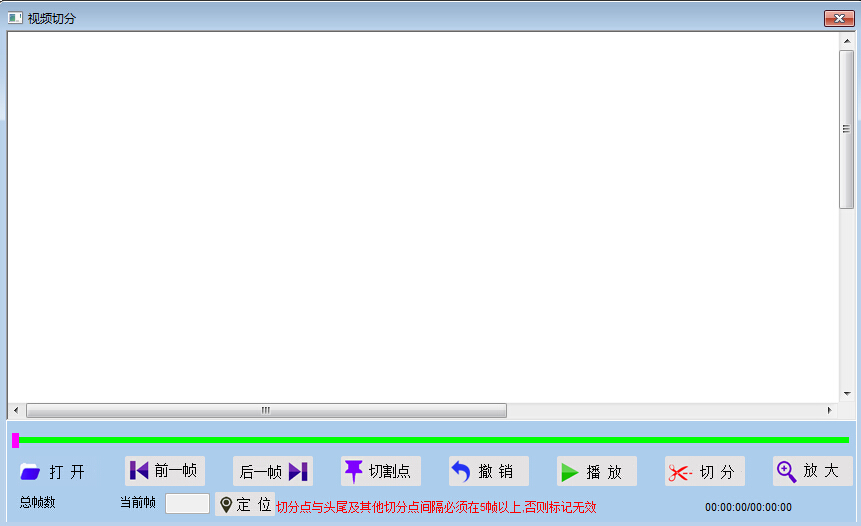Click the scroll up arrow of preview

847,41
